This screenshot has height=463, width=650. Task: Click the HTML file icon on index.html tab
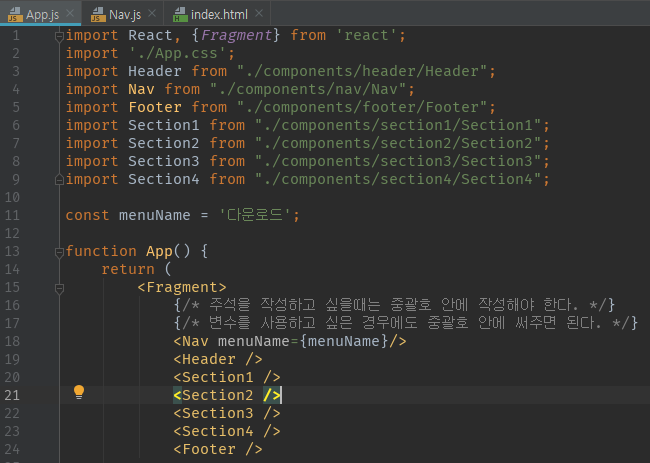(180, 15)
